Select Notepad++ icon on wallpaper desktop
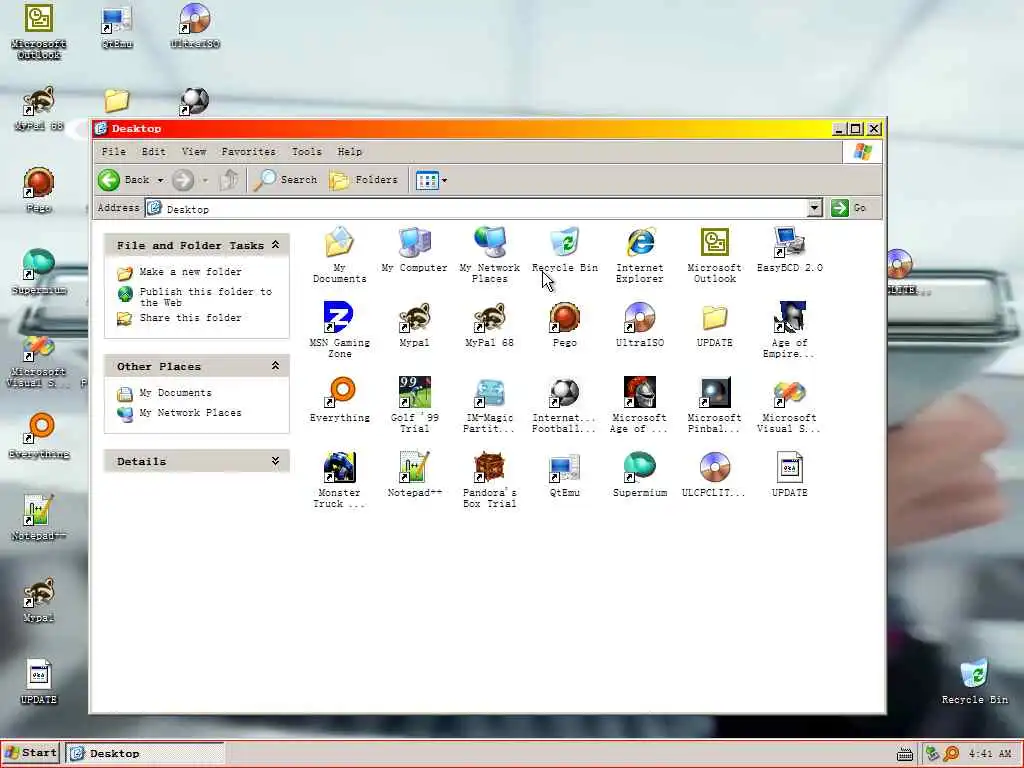This screenshot has height=768, width=1024. (x=39, y=518)
